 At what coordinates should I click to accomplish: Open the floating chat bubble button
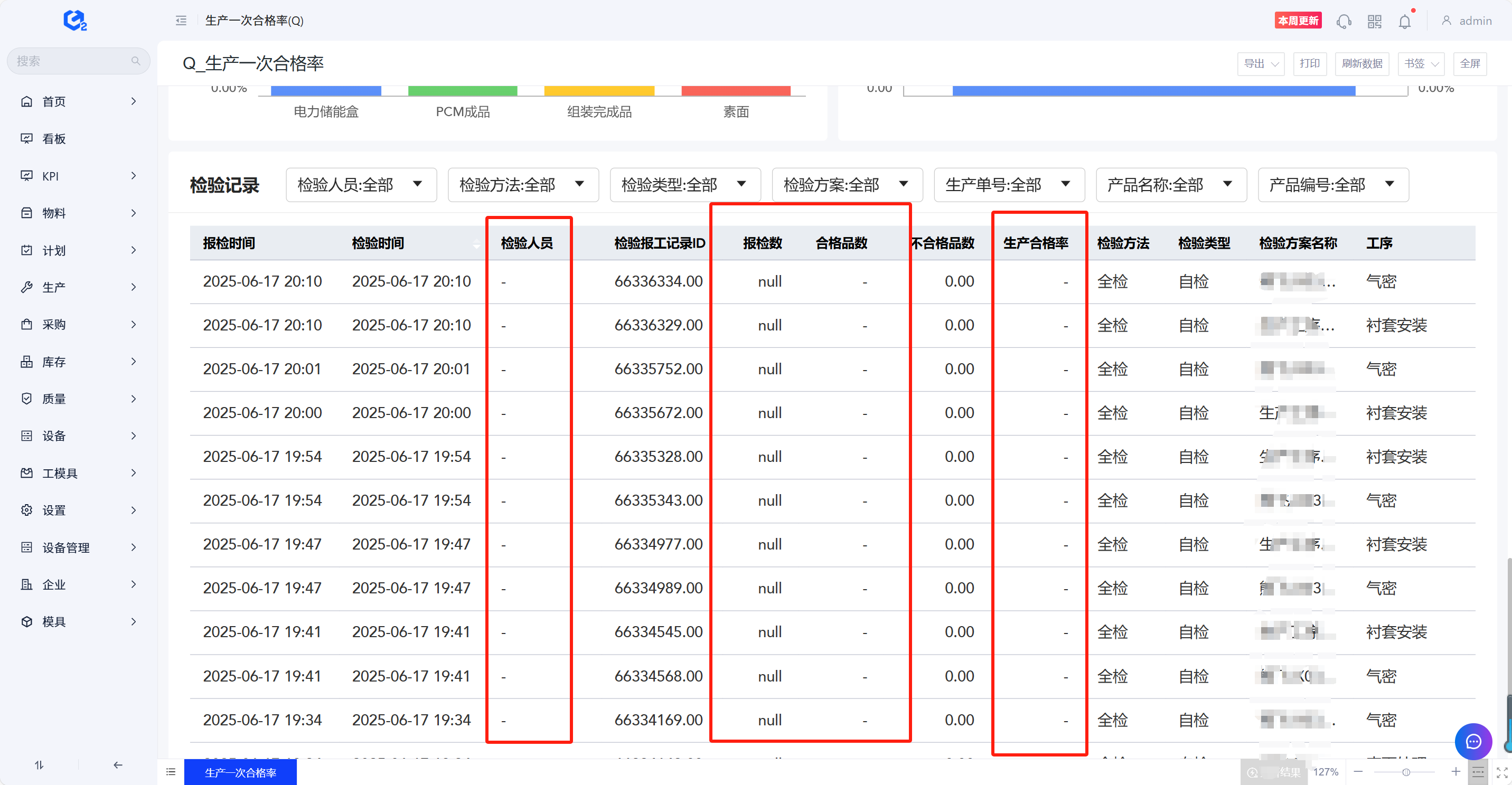point(1473,742)
